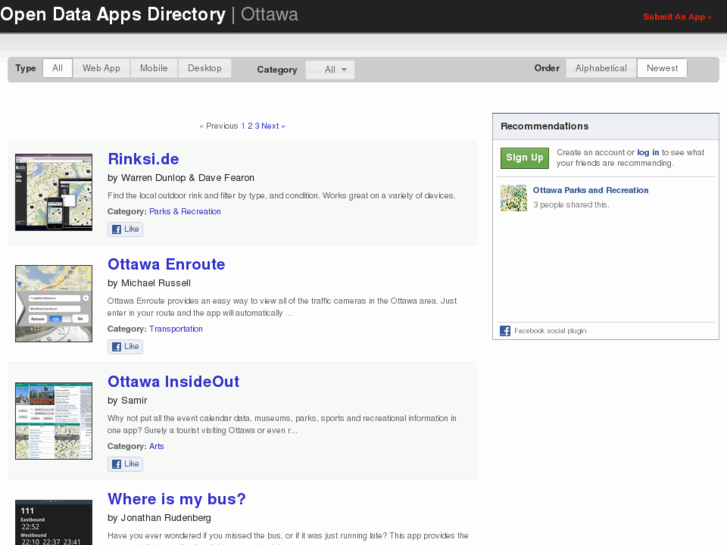Click the author text 'by Jonathan Rudenberg'
Viewport: 727px width, 545px height.
(159, 518)
